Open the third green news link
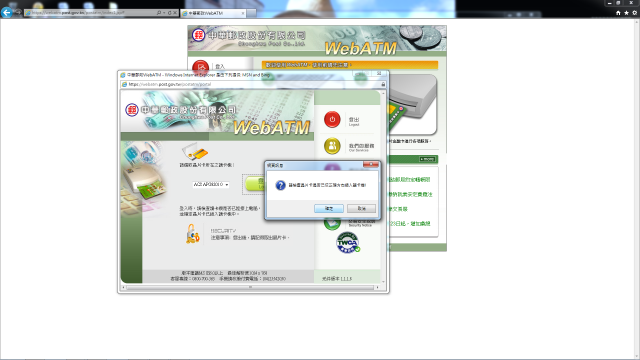640x360 pixels. pos(398,209)
